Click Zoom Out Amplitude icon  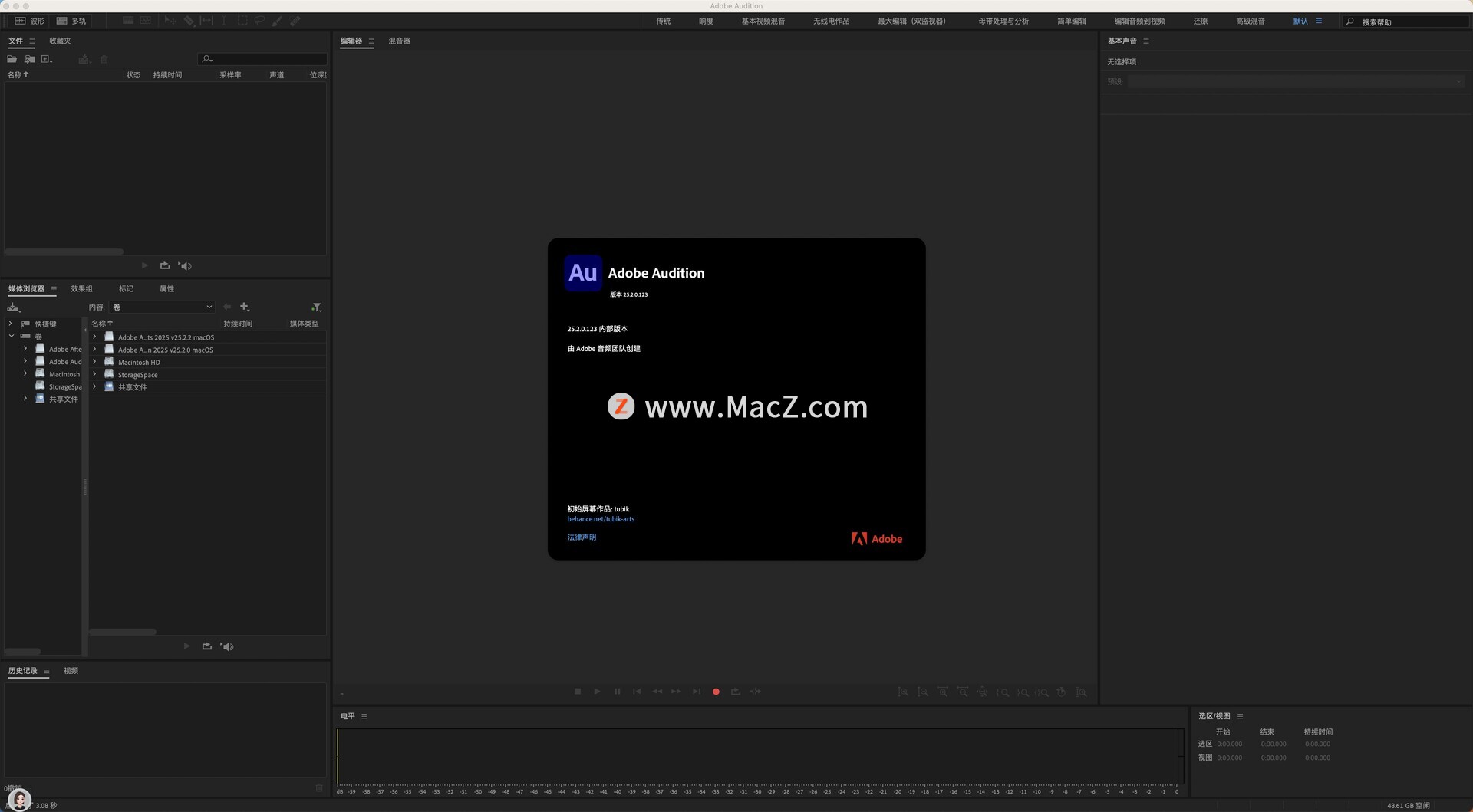[x=923, y=692]
